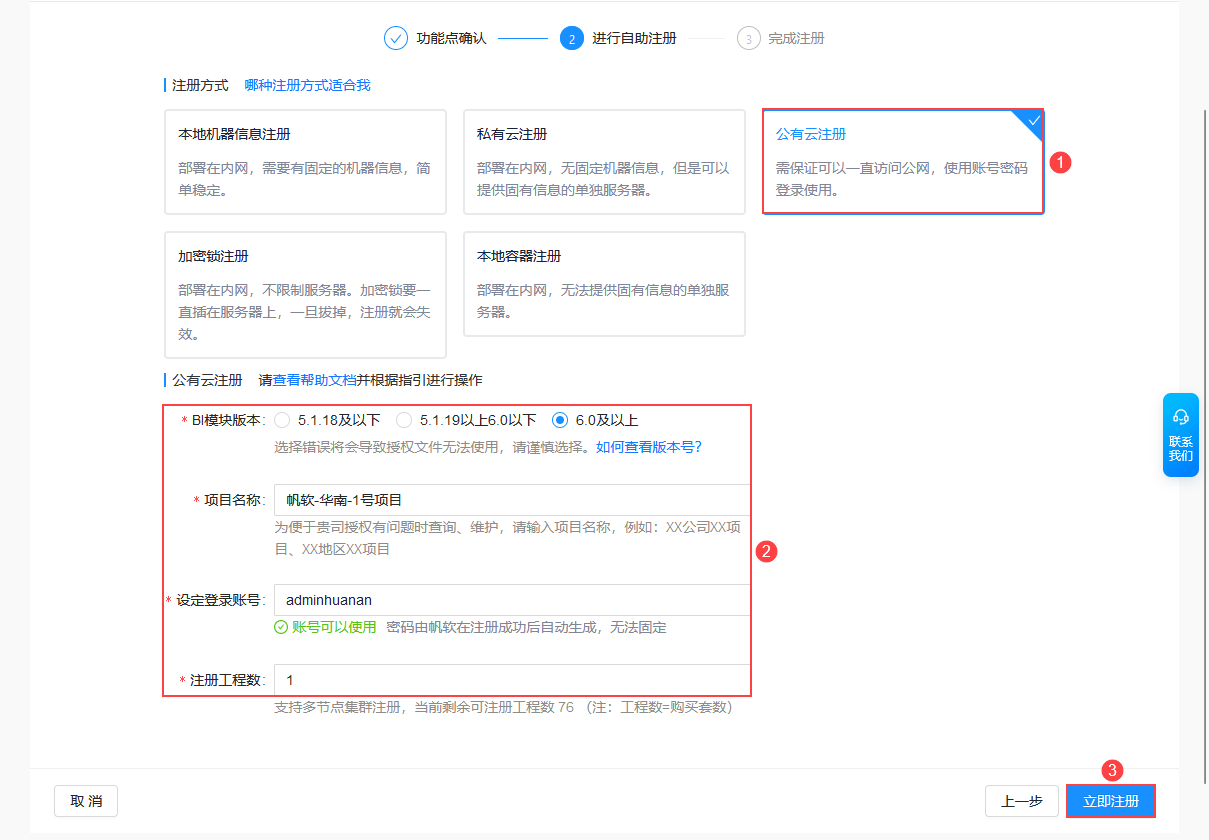The height and width of the screenshot is (840, 1209).
Task: Select the 5.1.18及以下 version radio button
Action: [x=282, y=420]
